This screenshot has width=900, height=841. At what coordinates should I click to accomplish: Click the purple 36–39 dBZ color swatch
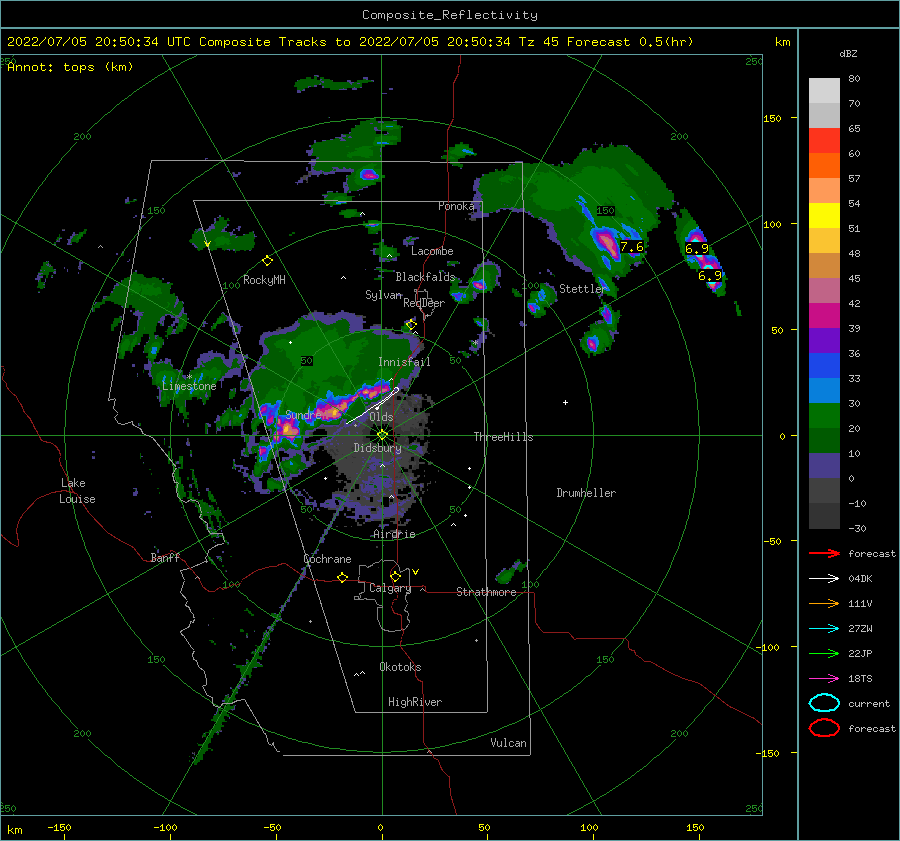tap(824, 340)
